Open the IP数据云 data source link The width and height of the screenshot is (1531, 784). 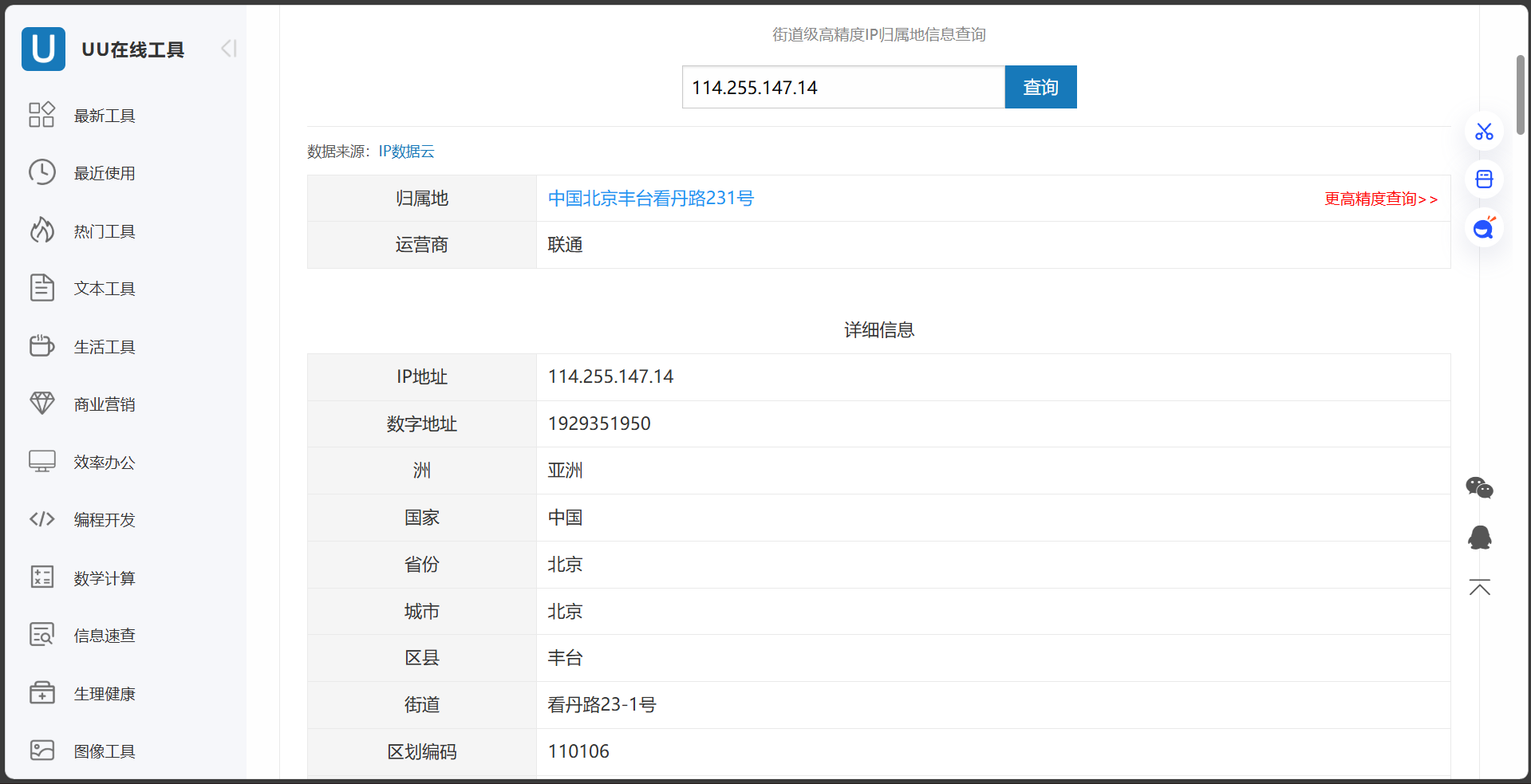tap(406, 152)
